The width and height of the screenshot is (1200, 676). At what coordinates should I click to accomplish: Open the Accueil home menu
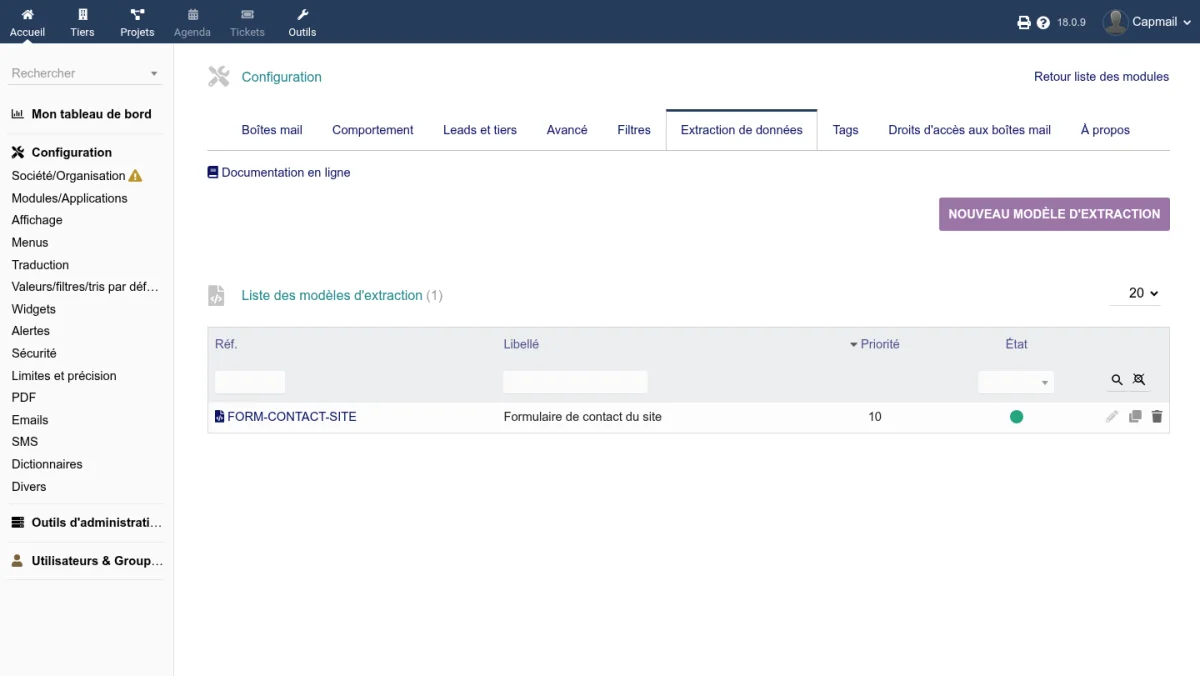(27, 22)
